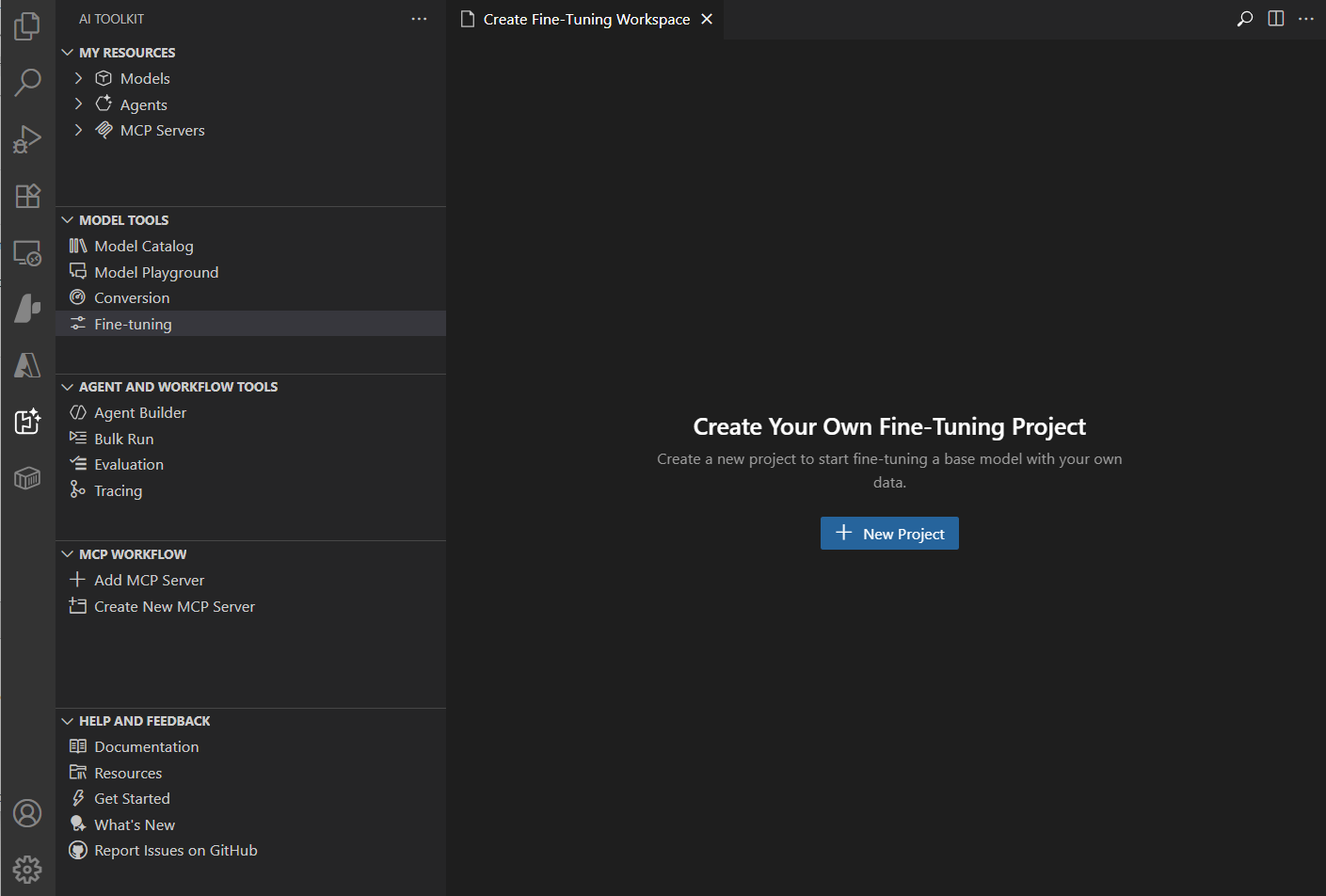
Task: Collapse the Model Tools section
Action: tap(68, 220)
